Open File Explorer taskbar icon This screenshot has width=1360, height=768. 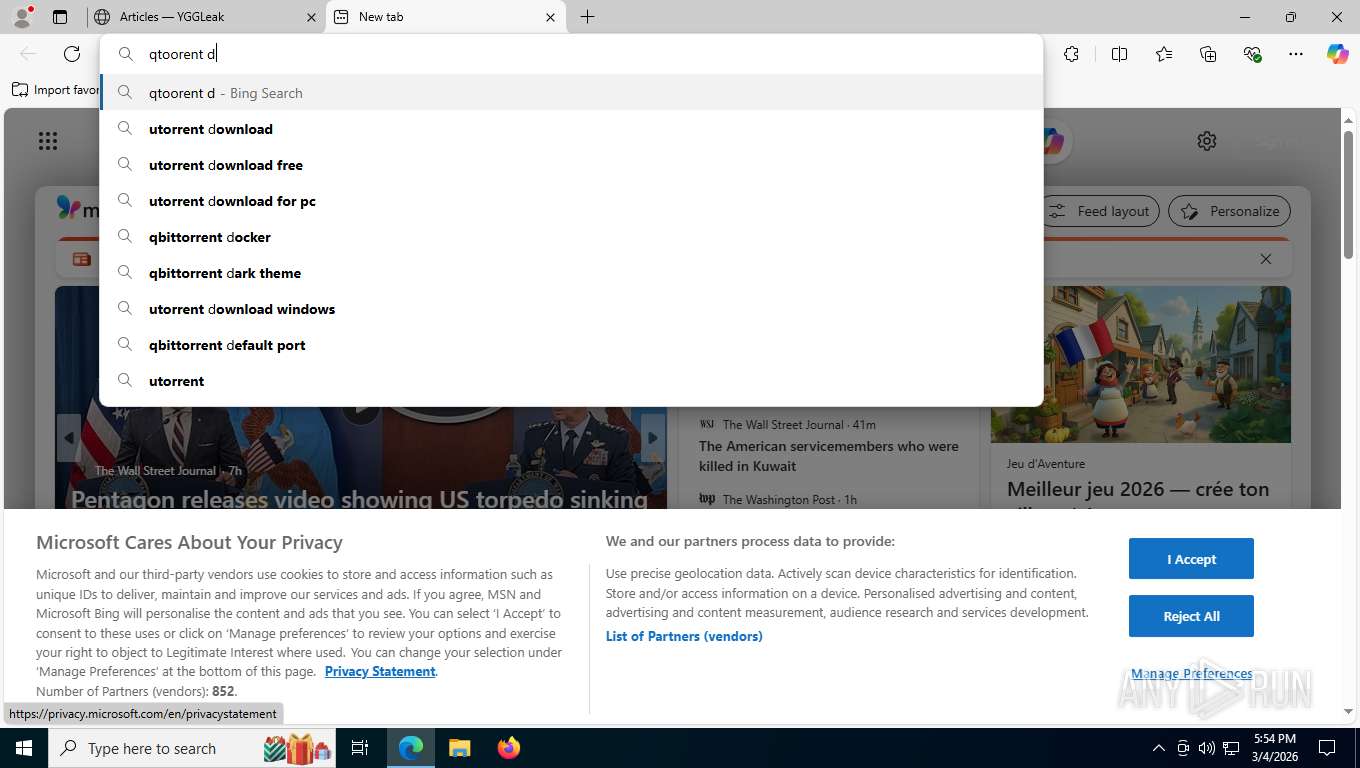tap(459, 748)
